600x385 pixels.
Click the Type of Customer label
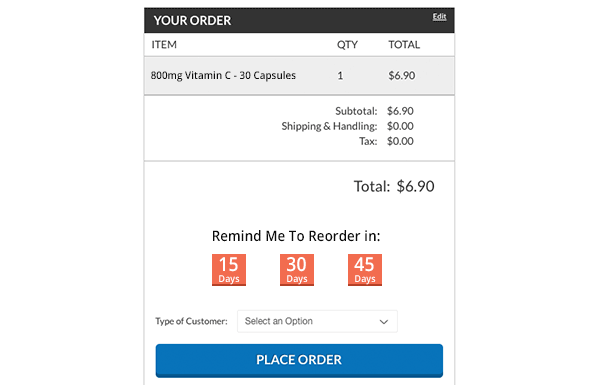coord(191,321)
